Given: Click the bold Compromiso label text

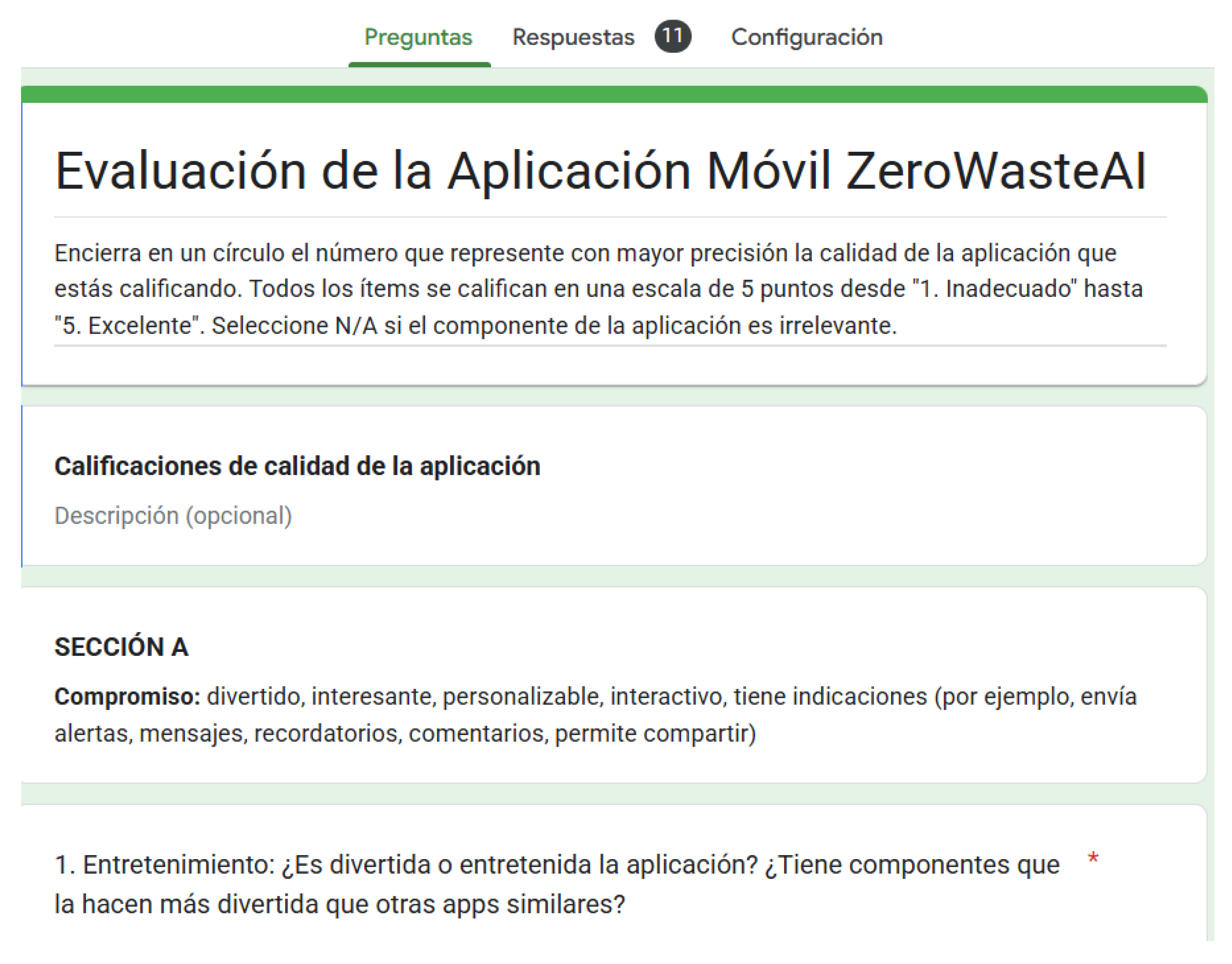Looking at the screenshot, I should tap(128, 696).
